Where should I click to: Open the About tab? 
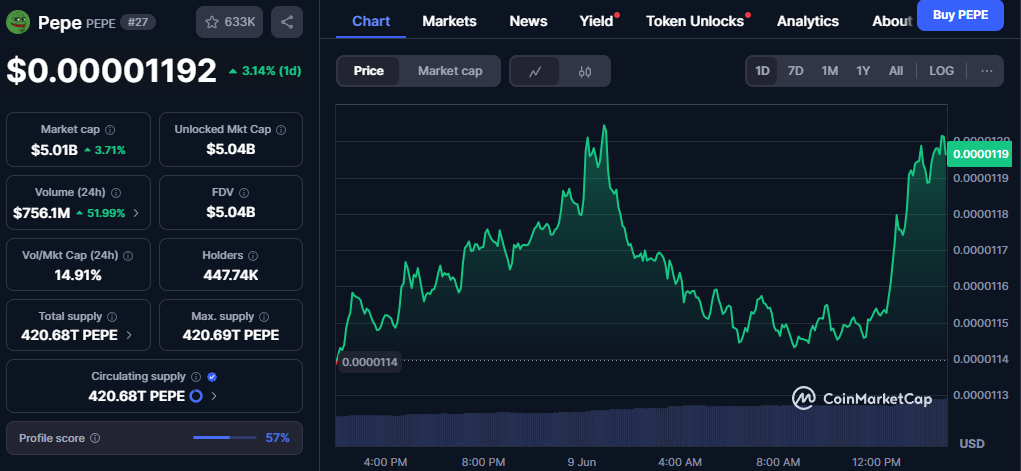pyautogui.click(x=893, y=21)
